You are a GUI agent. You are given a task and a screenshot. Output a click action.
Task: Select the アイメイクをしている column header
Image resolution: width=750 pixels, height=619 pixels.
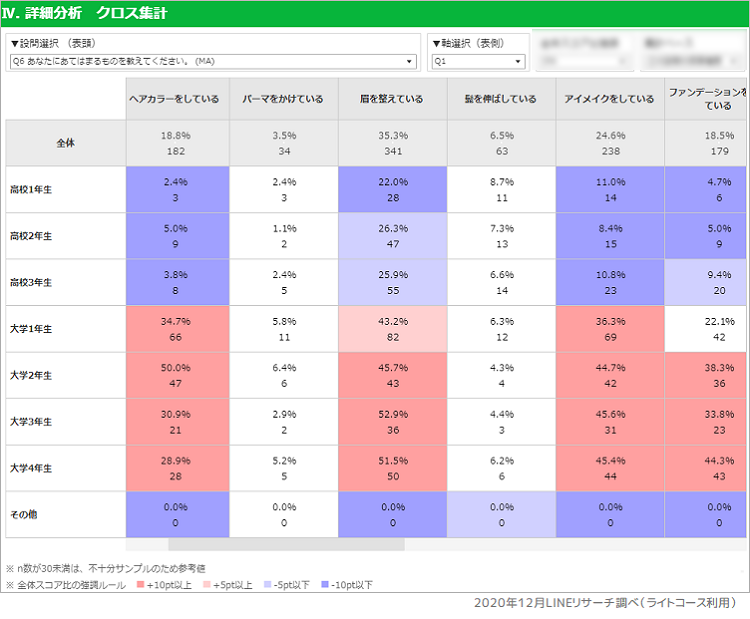(608, 99)
